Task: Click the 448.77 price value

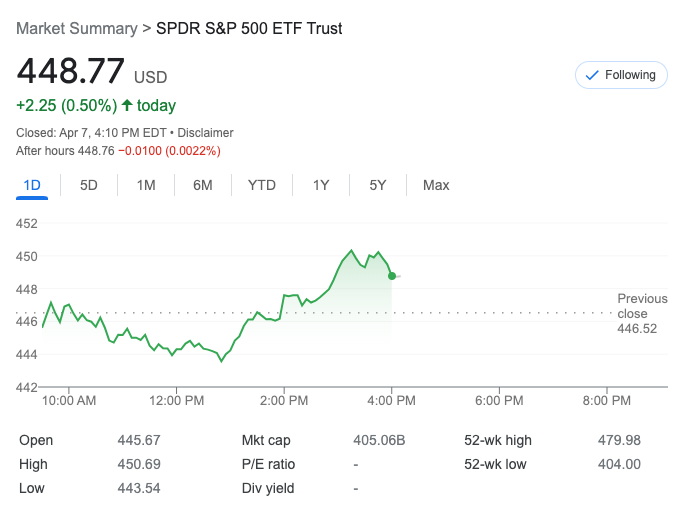Action: point(70,72)
